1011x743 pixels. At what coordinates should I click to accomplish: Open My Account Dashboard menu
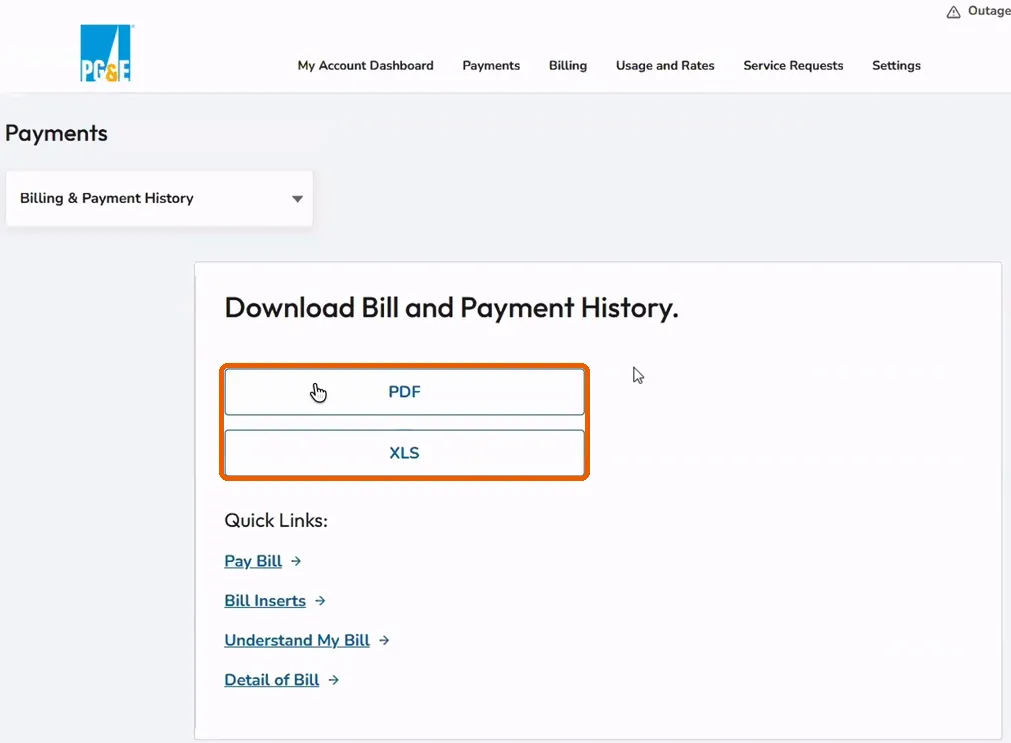coord(366,65)
